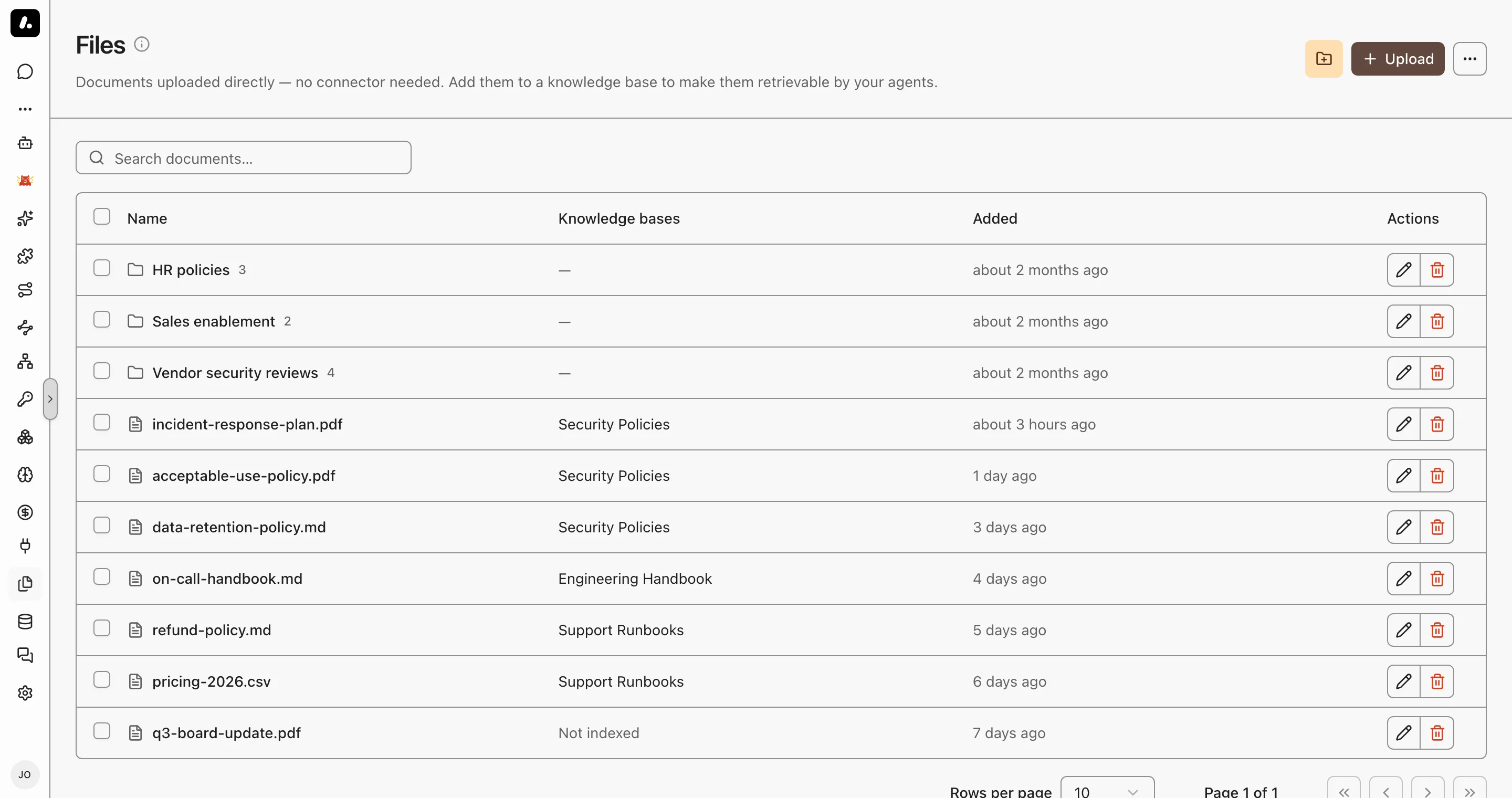Screen dimensions: 1512x798
Task: Open the database sidebar icon
Action: [x=25, y=622]
